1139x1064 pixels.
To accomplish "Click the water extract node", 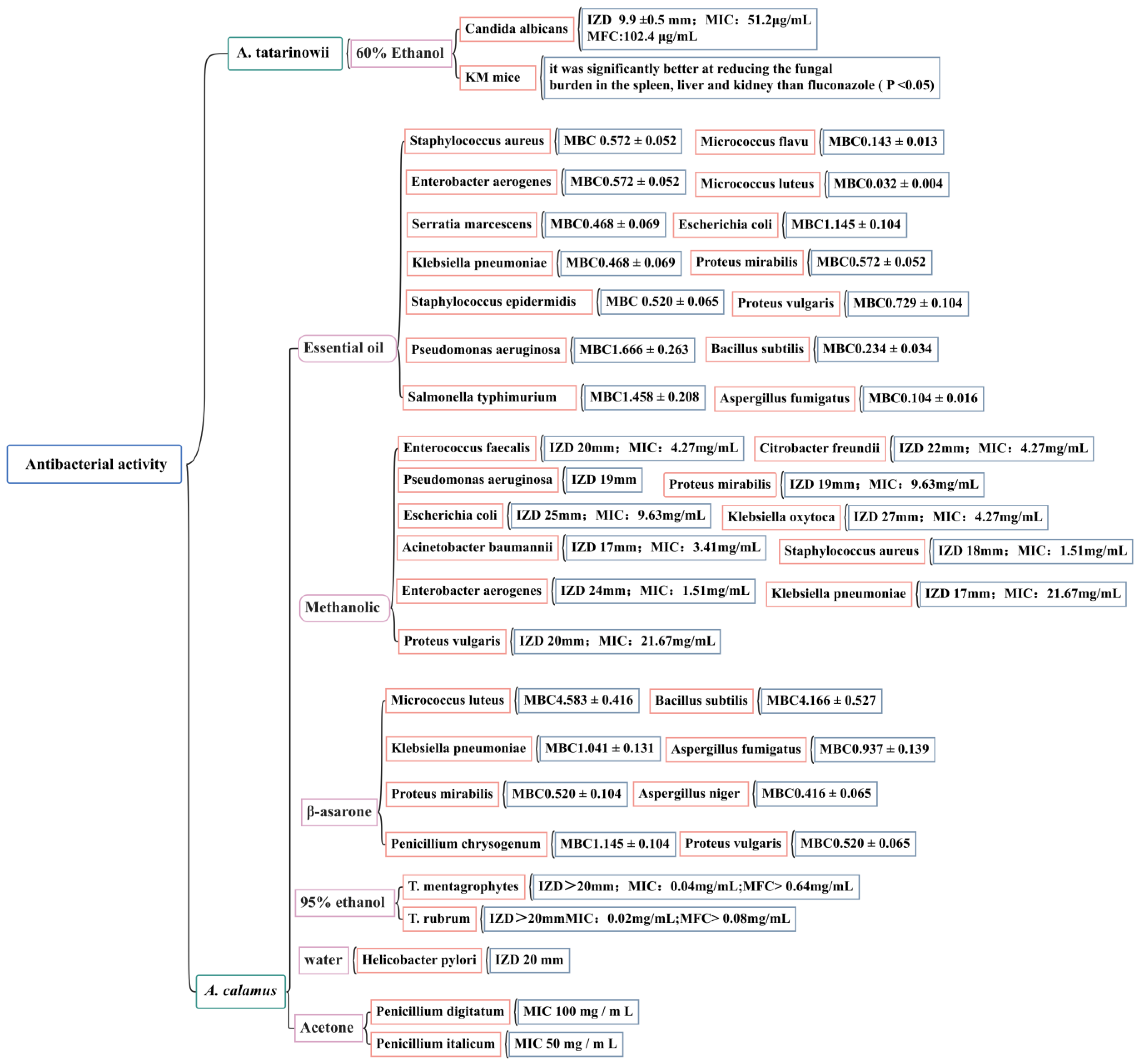I will [324, 960].
